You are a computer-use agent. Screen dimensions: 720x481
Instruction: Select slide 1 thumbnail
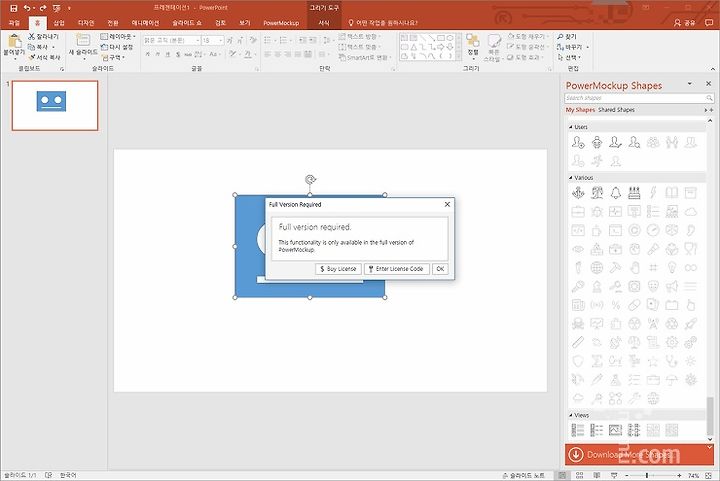(55, 106)
